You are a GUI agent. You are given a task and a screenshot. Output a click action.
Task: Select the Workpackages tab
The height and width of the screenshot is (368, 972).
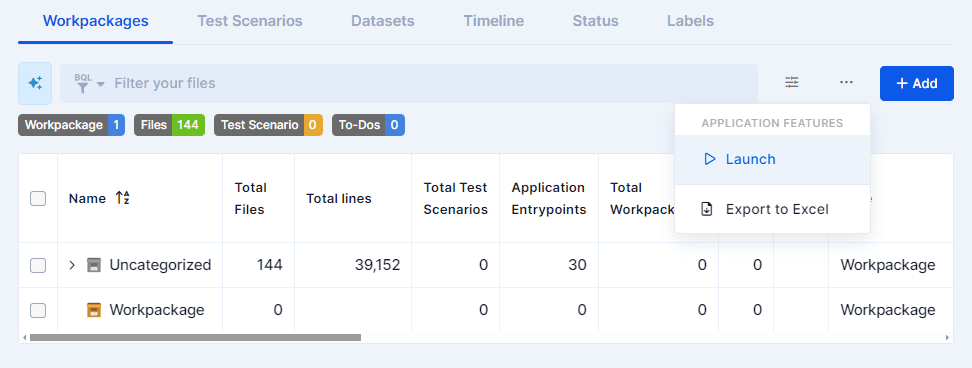[95, 21]
